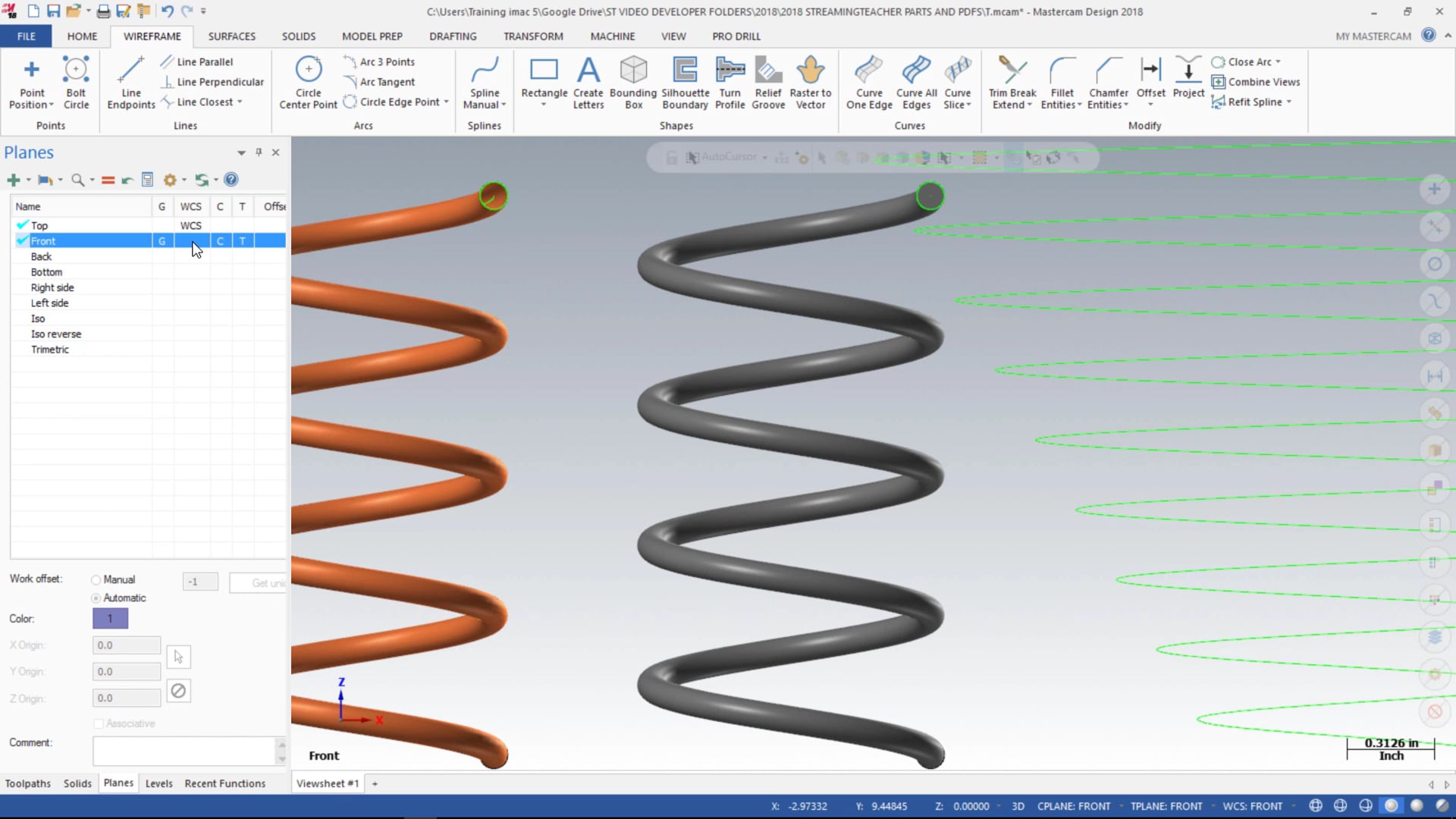Click the Project modify tool
This screenshot has height=819, width=1456.
pyautogui.click(x=1188, y=76)
